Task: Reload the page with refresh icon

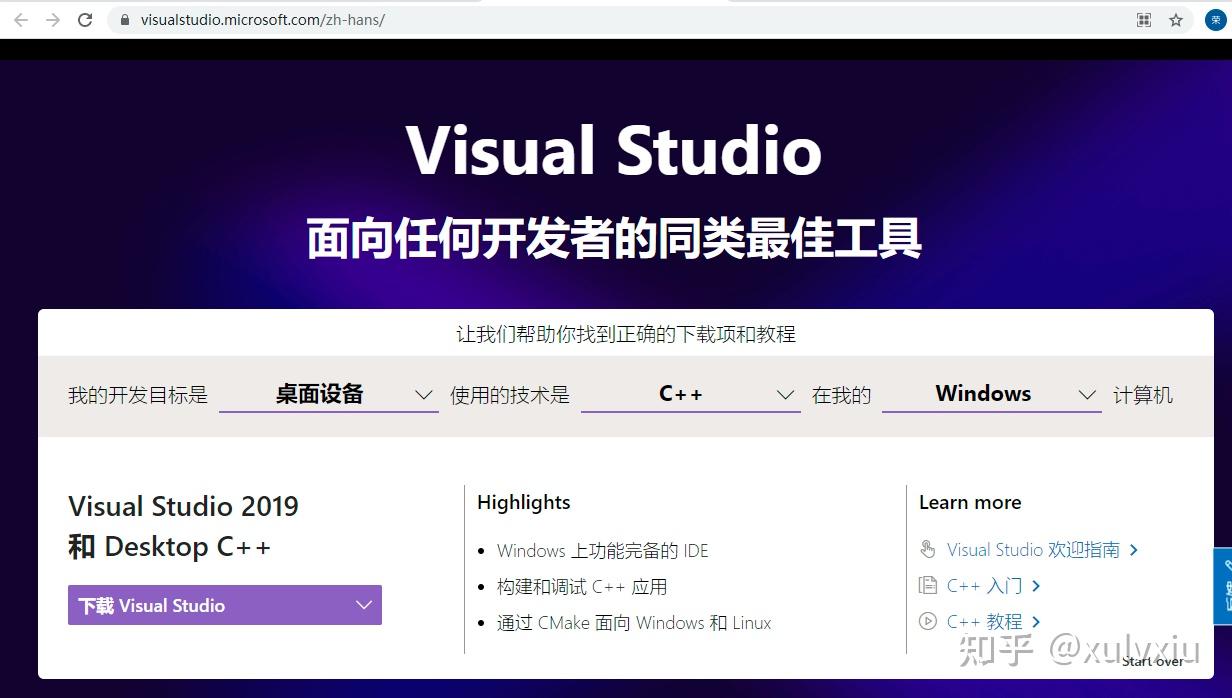Action: pos(86,20)
